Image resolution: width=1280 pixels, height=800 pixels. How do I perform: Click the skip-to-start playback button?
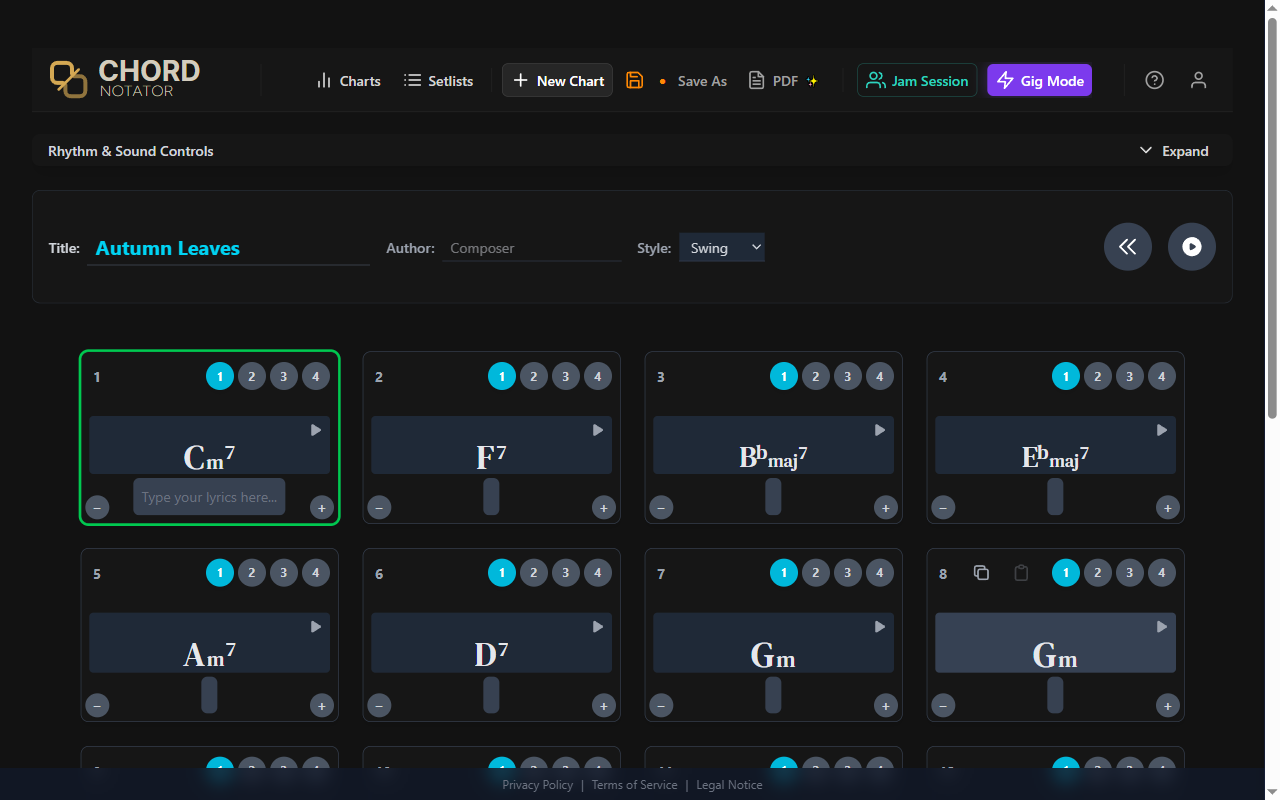1127,246
